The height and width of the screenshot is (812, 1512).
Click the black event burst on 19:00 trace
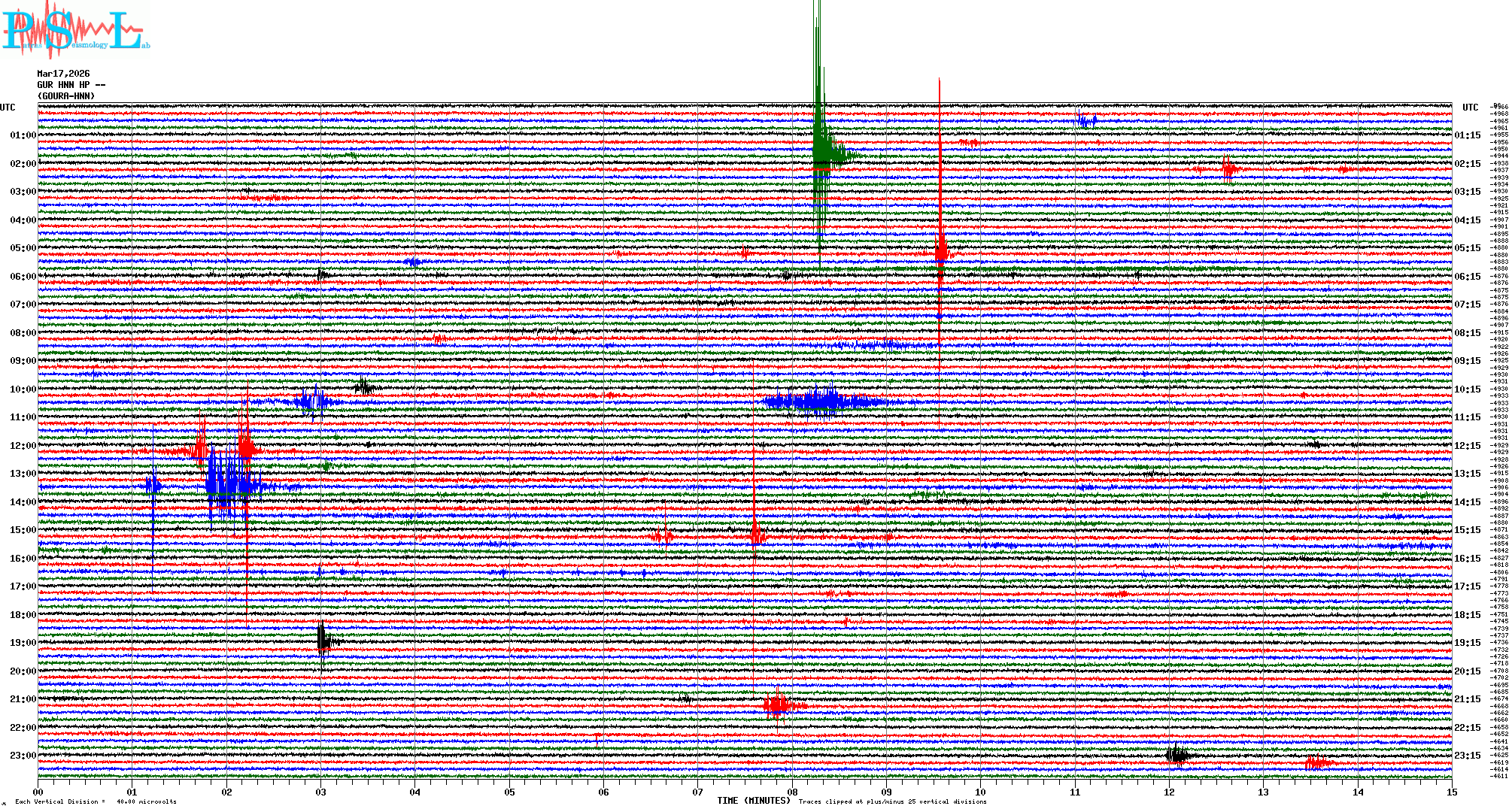[323, 641]
